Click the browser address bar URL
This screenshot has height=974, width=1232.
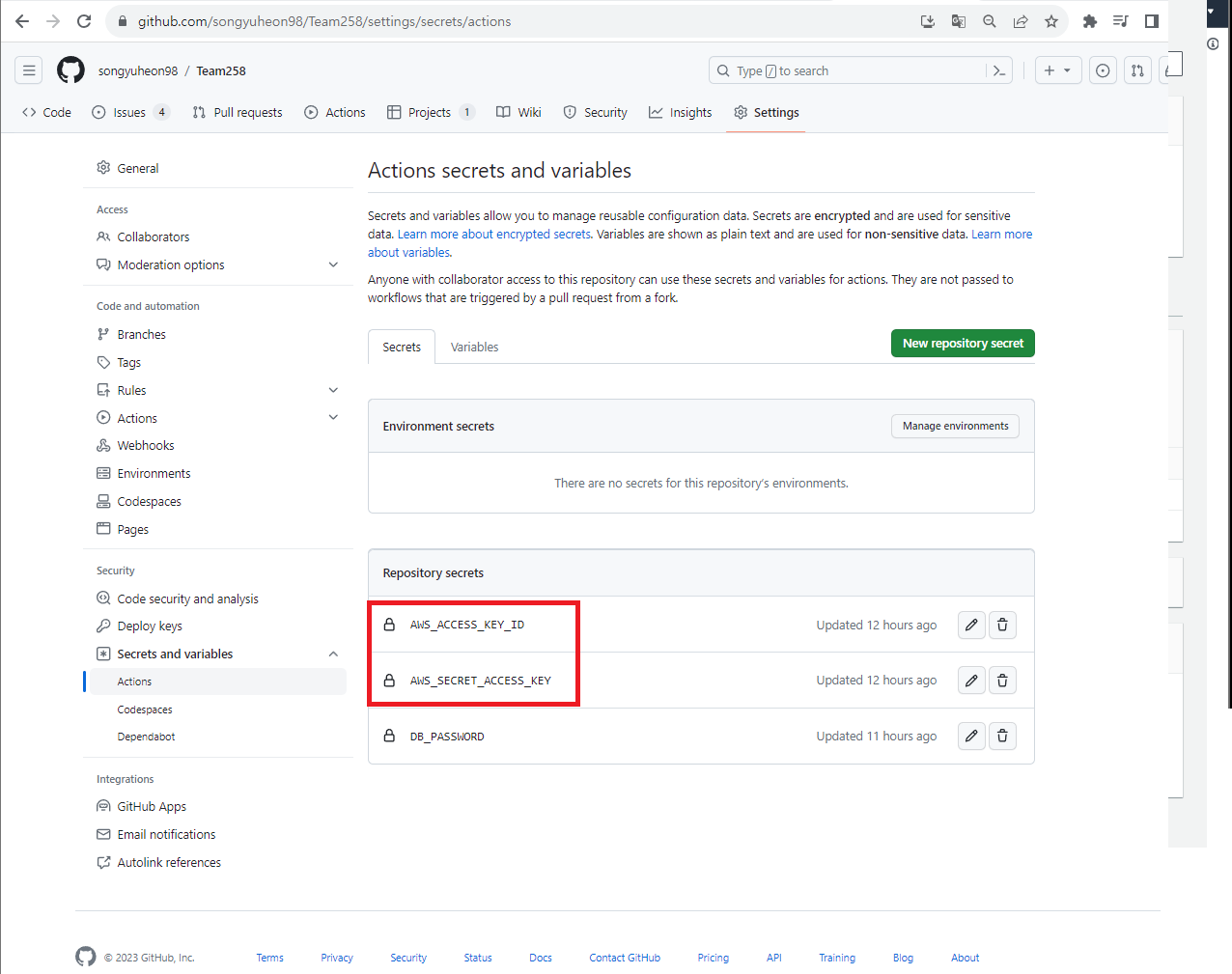pos(324,21)
